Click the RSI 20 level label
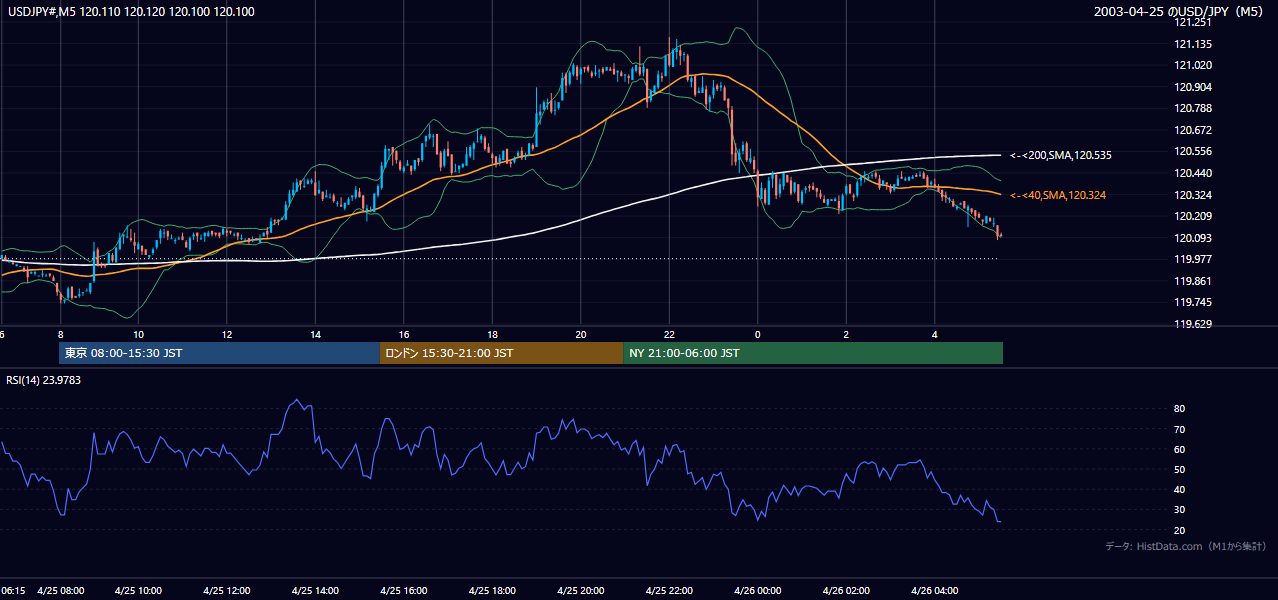 (x=1180, y=530)
